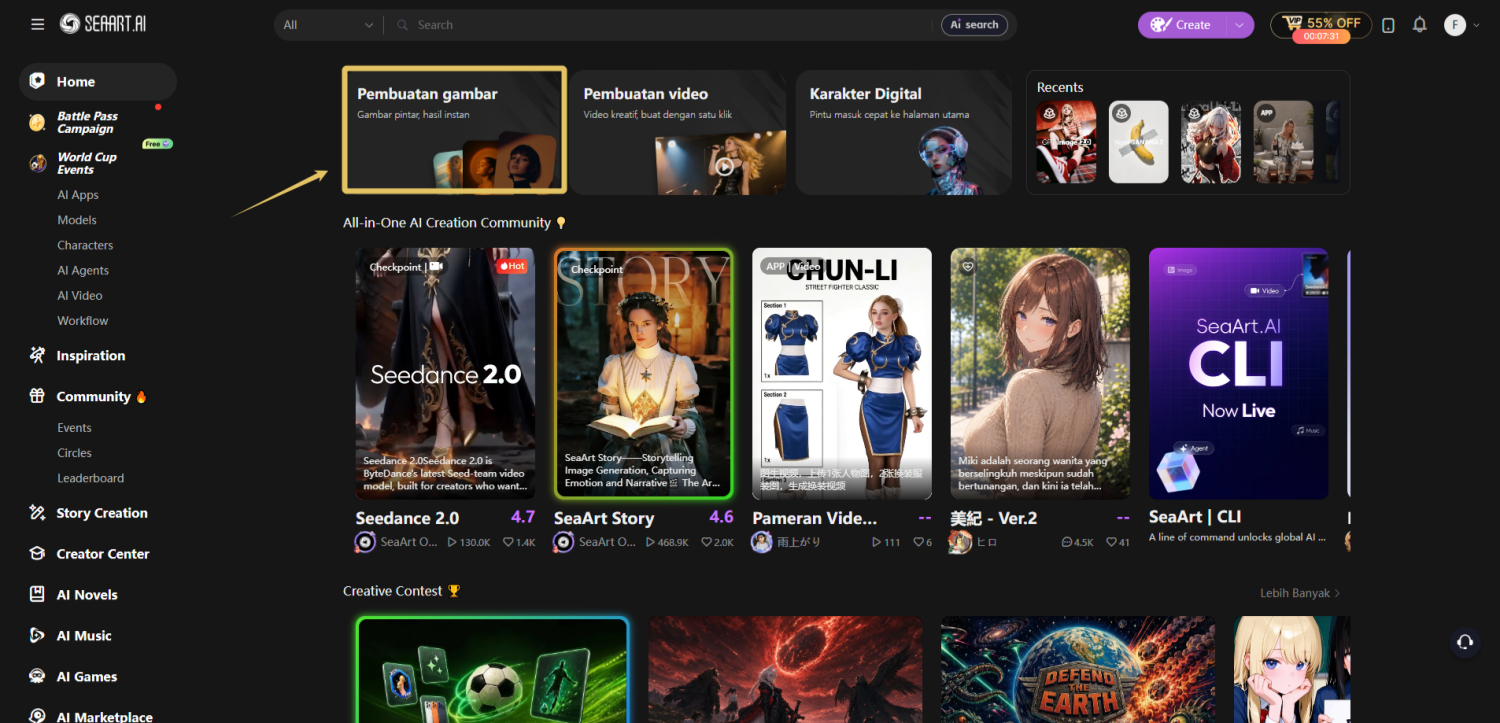The height and width of the screenshot is (723, 1500).
Task: Click the Creator Center icon
Action: [x=37, y=554]
